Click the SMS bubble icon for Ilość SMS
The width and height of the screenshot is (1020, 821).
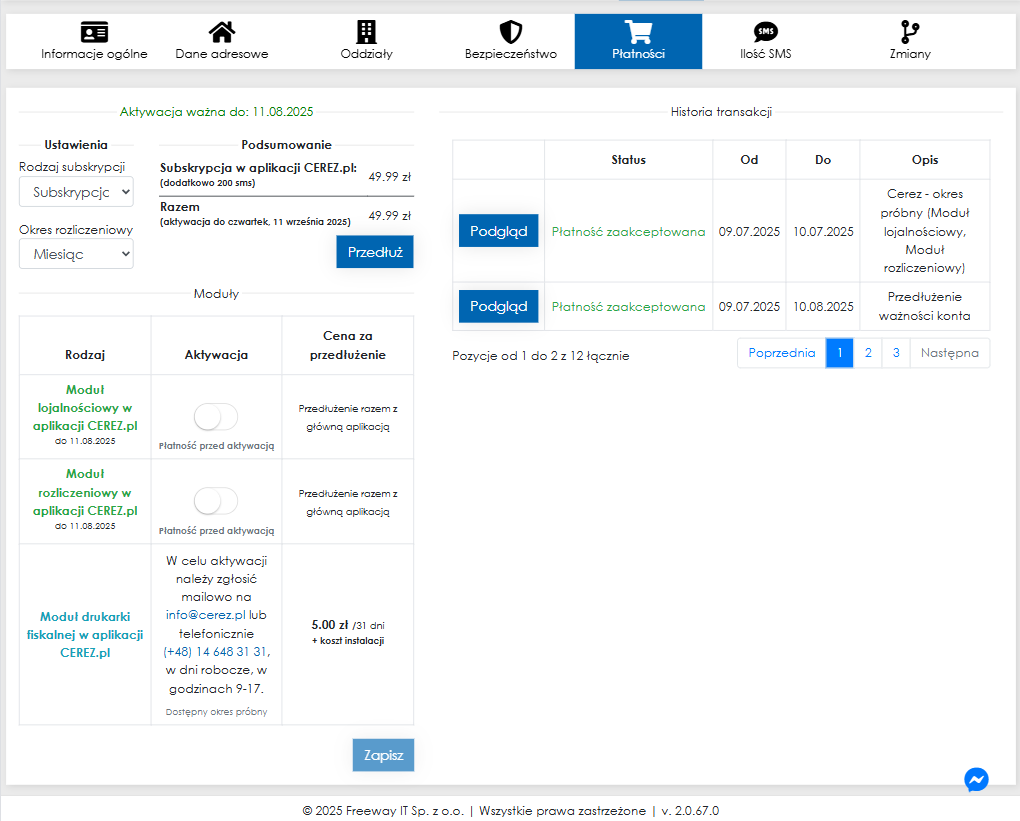pos(765,32)
